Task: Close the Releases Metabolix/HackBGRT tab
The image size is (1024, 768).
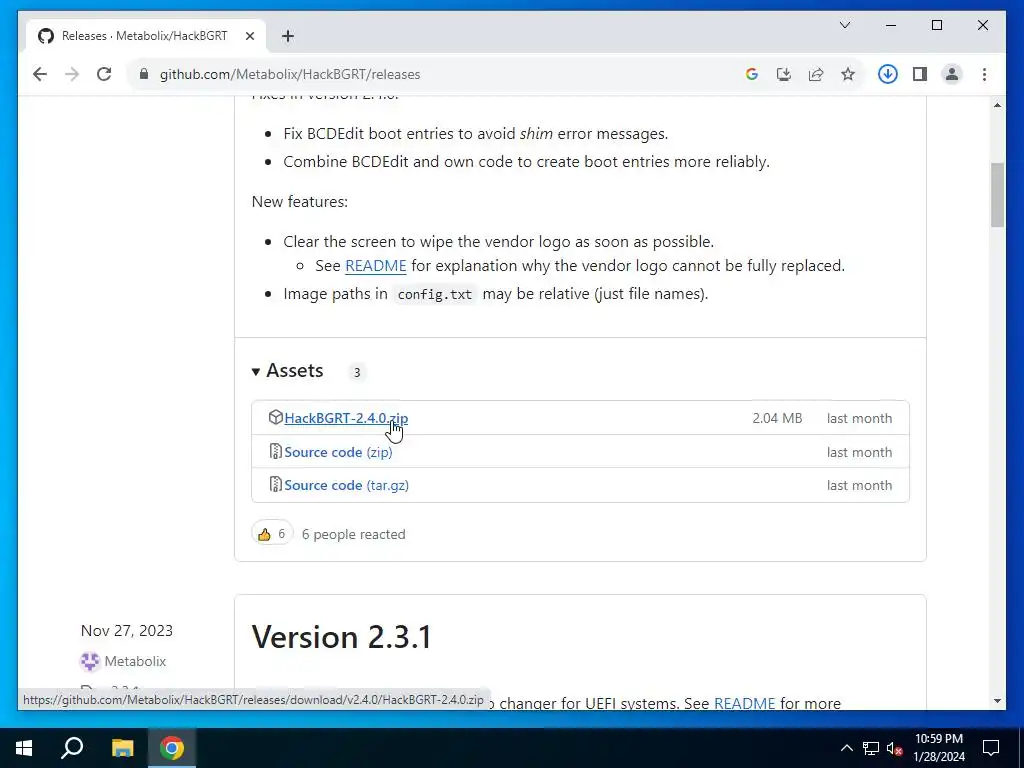Action: tap(249, 36)
